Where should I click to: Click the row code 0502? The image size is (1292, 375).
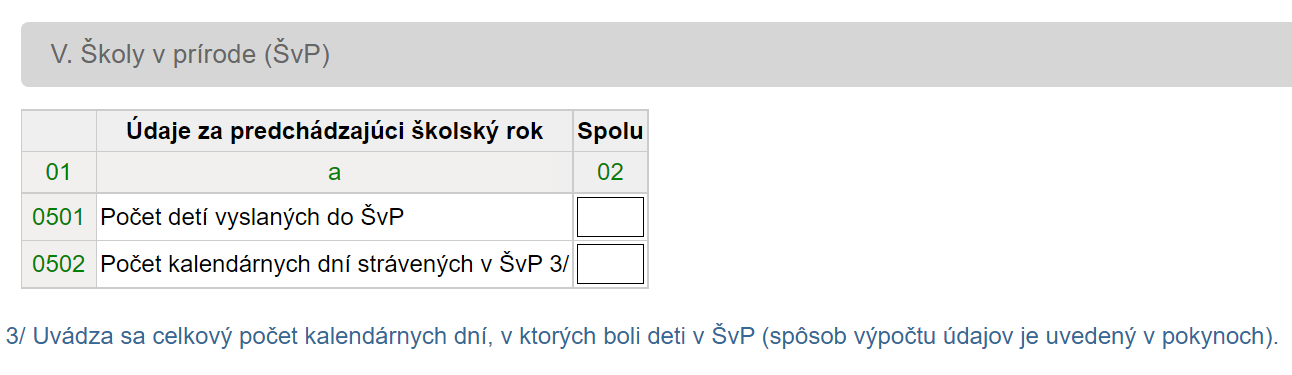[59, 265]
